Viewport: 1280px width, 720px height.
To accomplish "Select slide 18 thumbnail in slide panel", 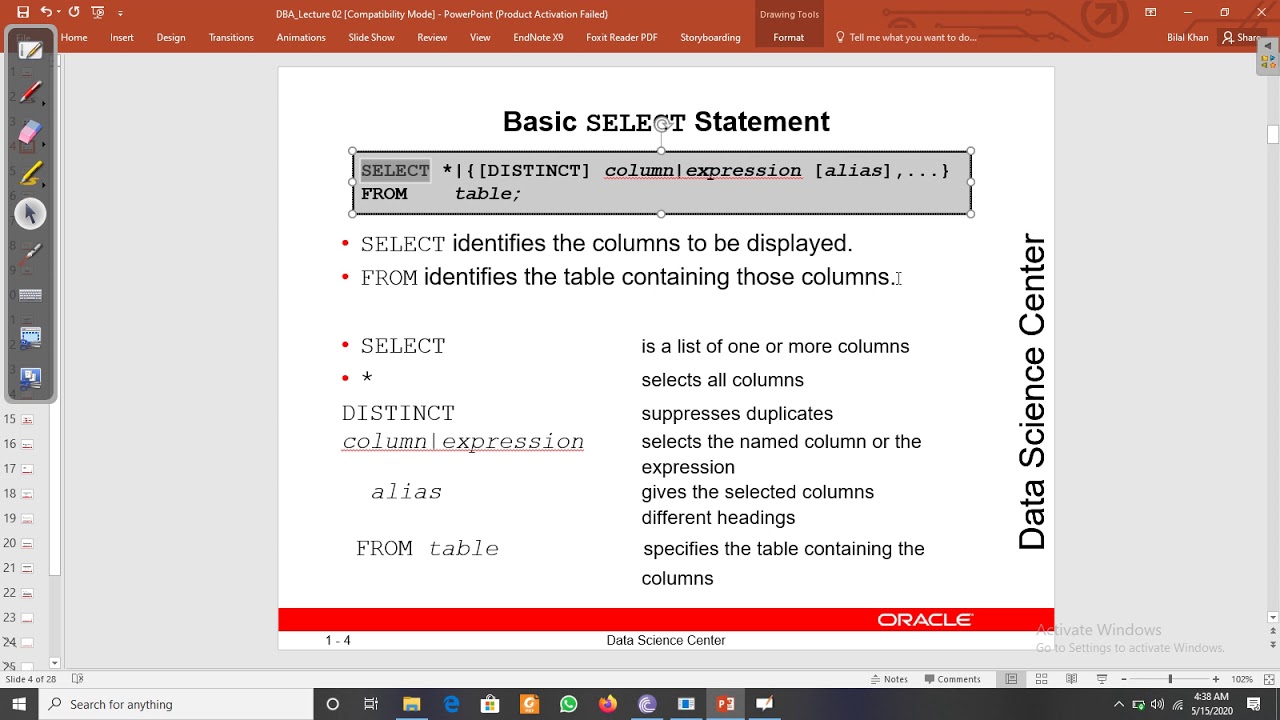I will pyautogui.click(x=28, y=493).
